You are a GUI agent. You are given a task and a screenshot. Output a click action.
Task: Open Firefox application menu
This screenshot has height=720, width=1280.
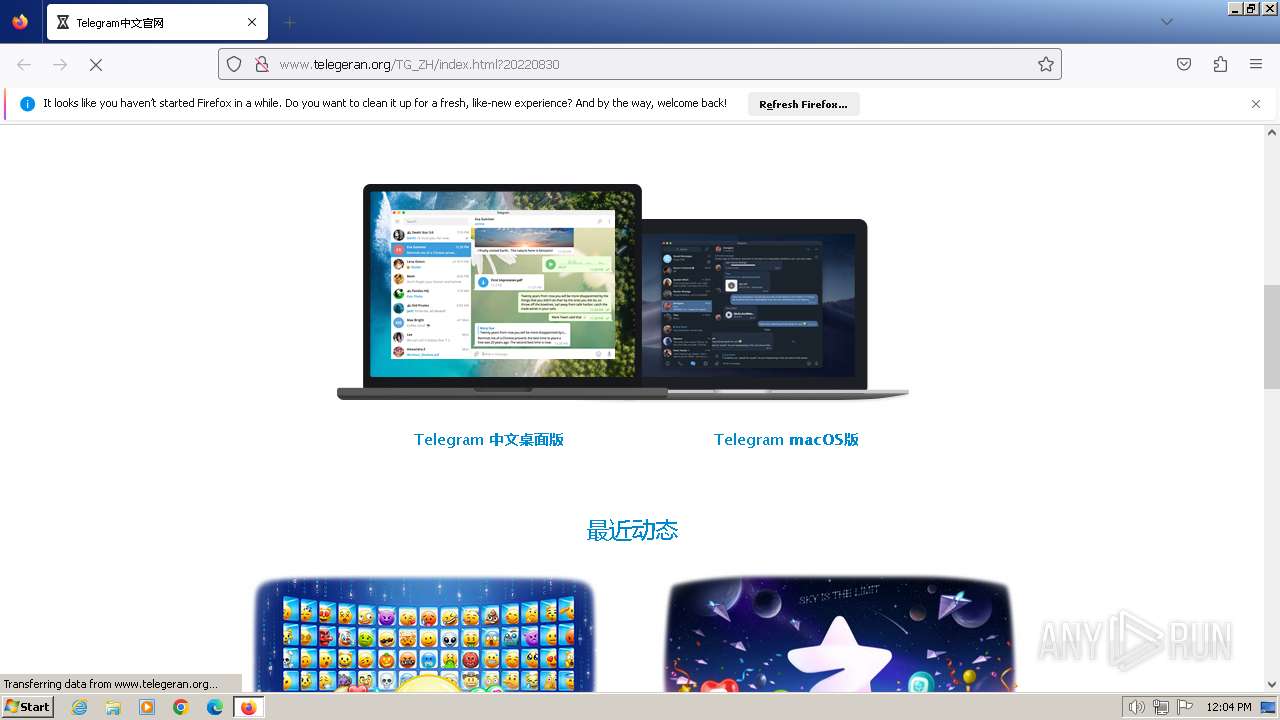point(1256,64)
